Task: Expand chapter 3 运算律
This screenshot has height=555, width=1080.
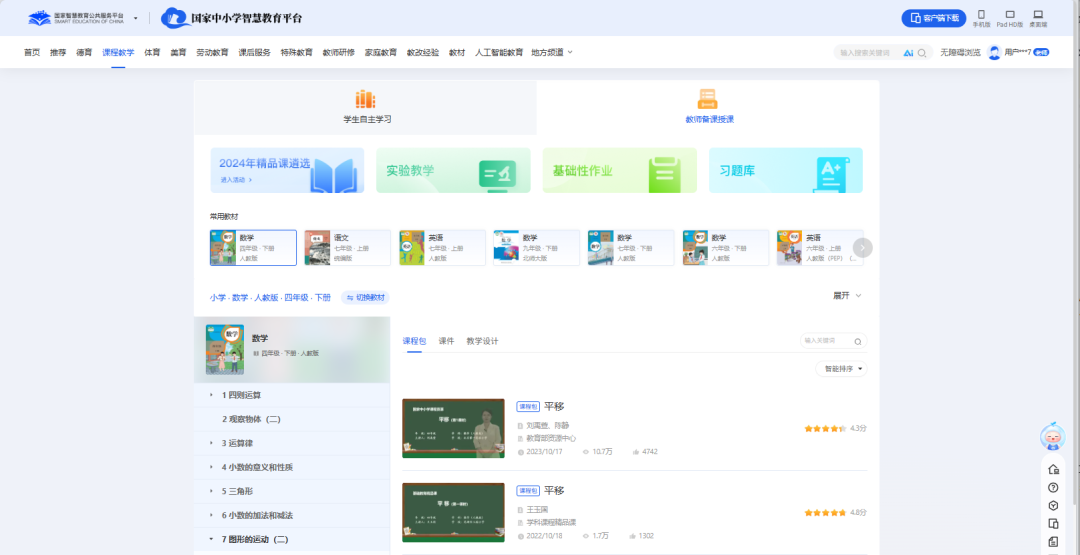Action: click(x=292, y=443)
